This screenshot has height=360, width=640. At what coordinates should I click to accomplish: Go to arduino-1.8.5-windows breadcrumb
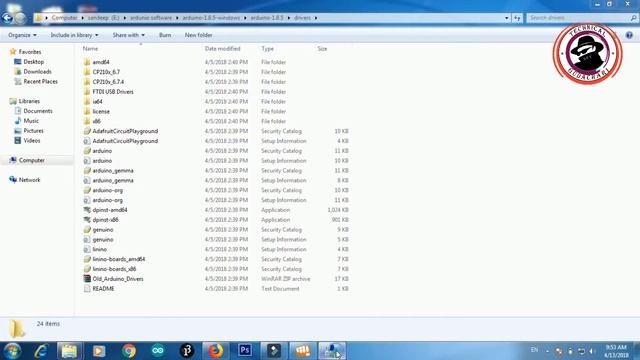pos(211,18)
